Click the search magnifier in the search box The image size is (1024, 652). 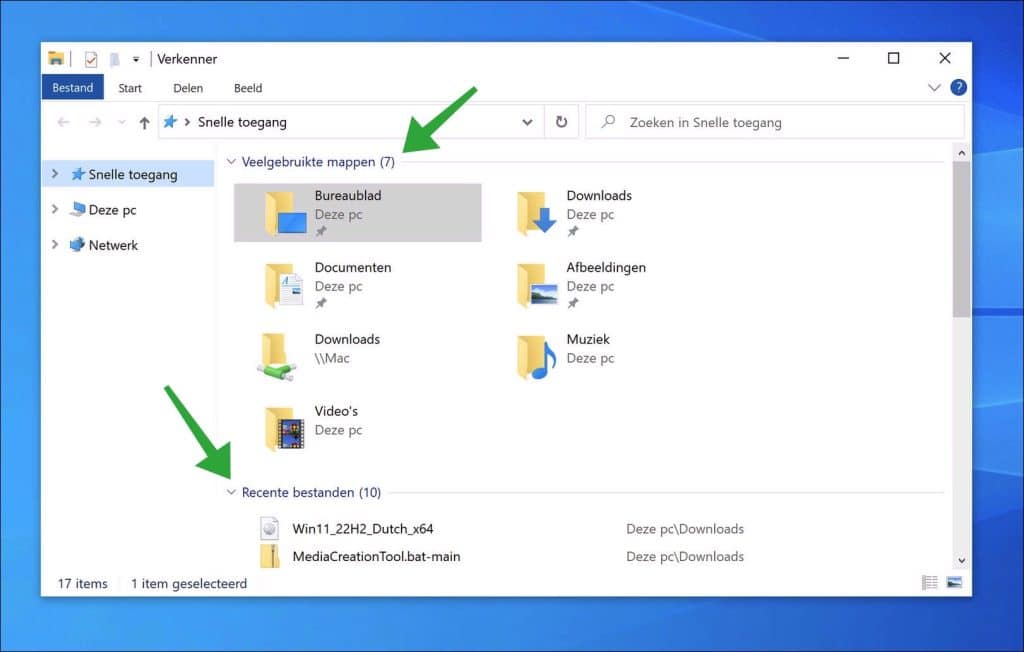[x=607, y=121]
